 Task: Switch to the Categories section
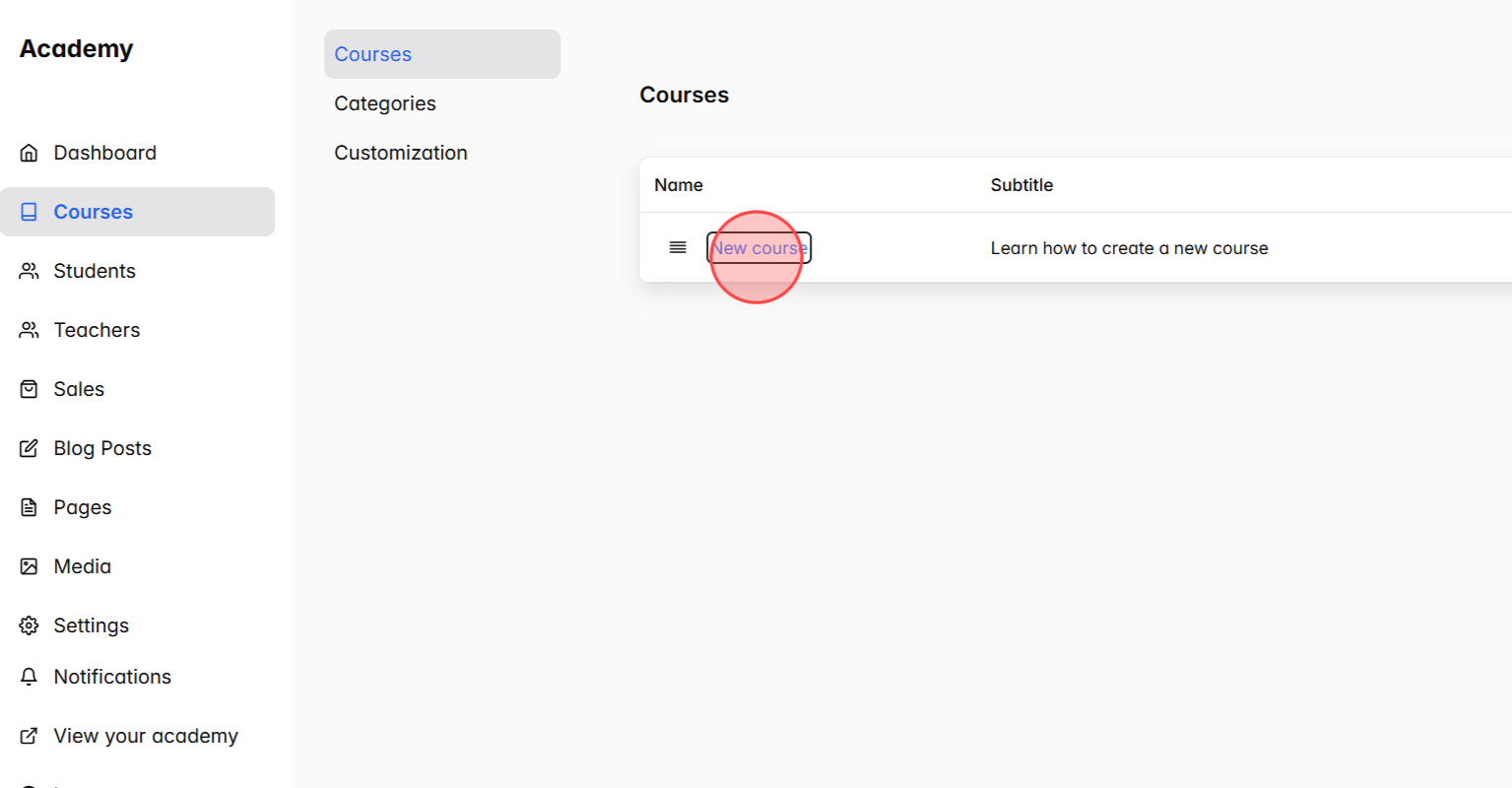385,102
